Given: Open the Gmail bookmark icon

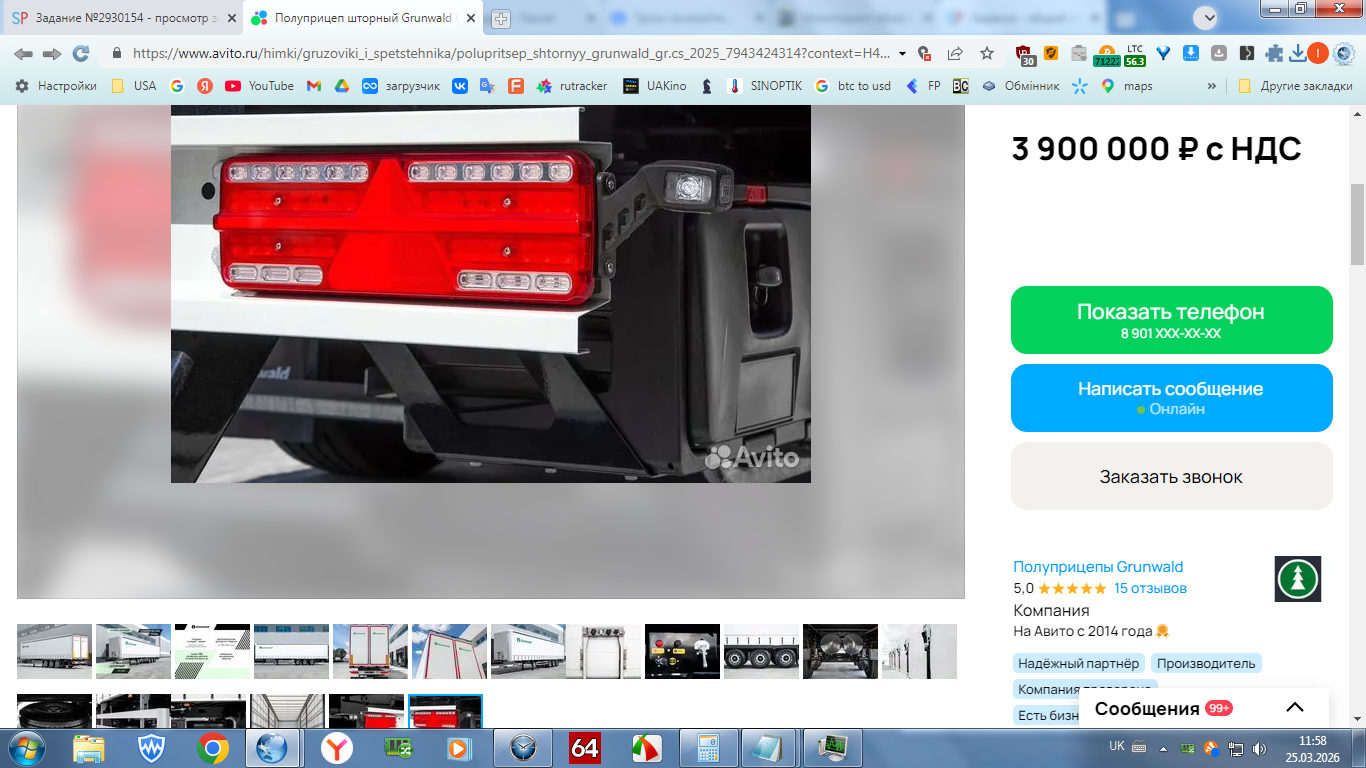Looking at the screenshot, I should coord(313,86).
